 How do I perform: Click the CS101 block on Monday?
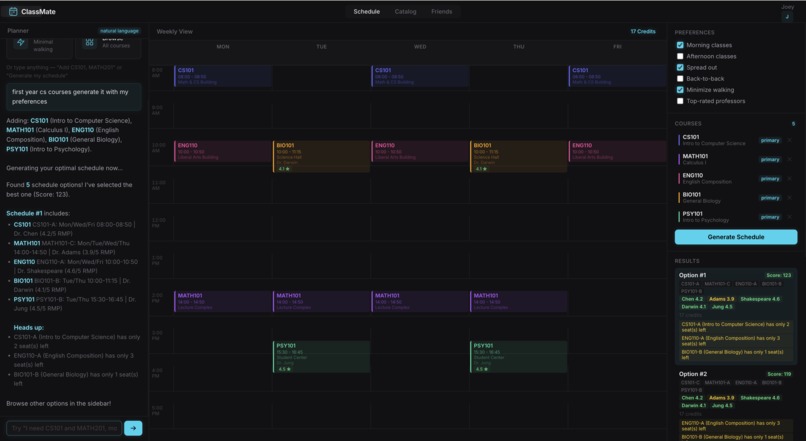pos(223,76)
